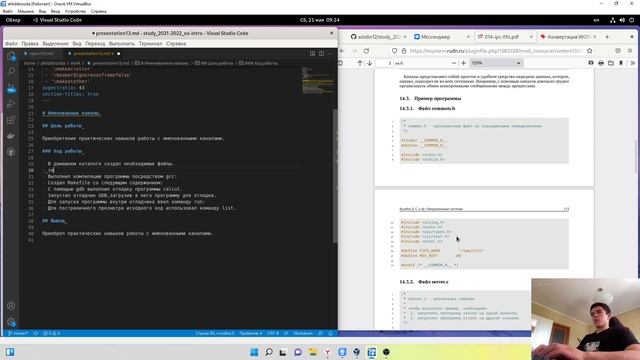The image size is (640, 360).
Task: Click the split editor icon in VS Code
Action: coord(322,53)
